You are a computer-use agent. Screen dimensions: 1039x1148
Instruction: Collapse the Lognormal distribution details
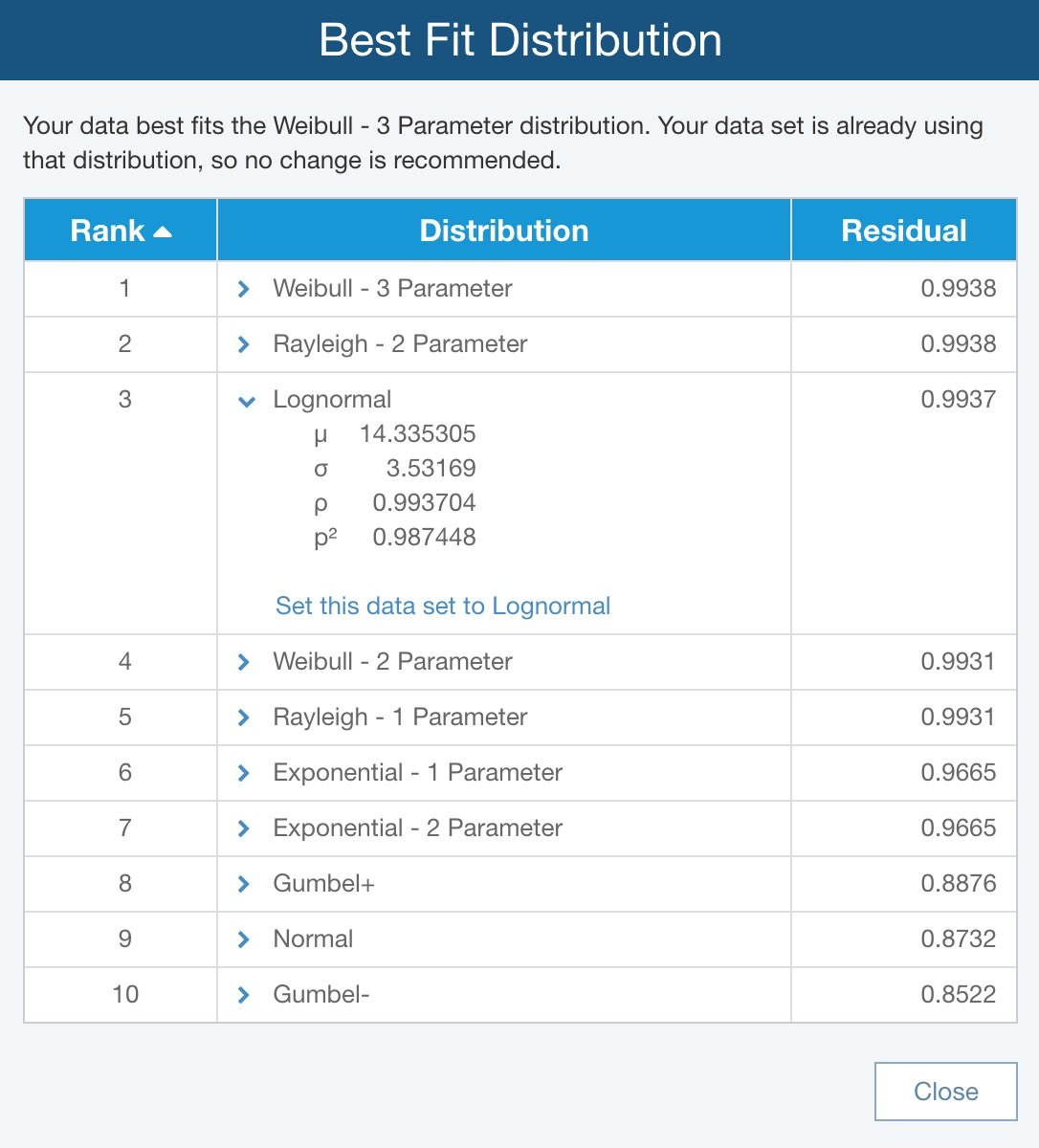[246, 401]
